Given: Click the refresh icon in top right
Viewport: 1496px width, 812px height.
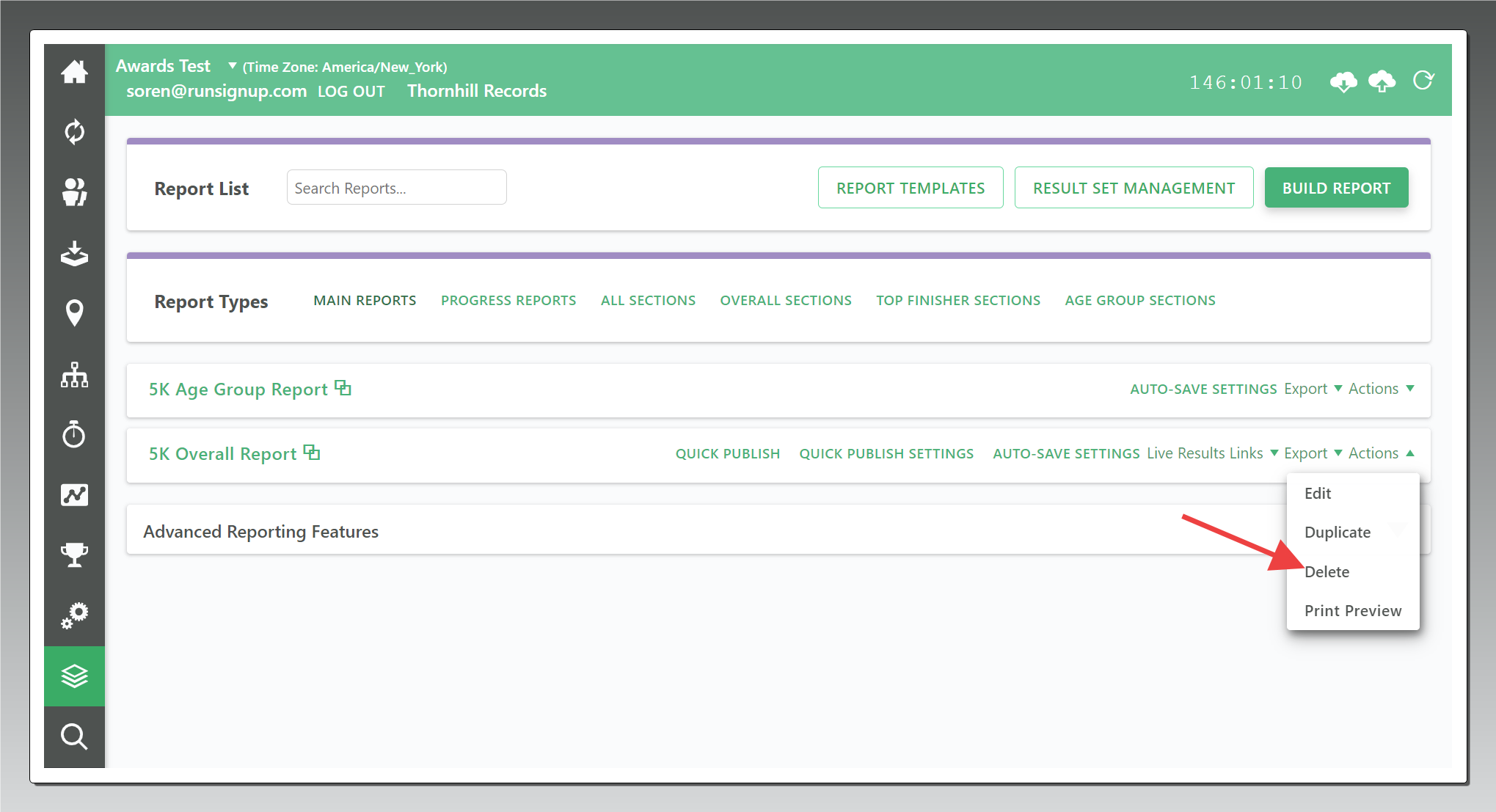Looking at the screenshot, I should [x=1423, y=81].
